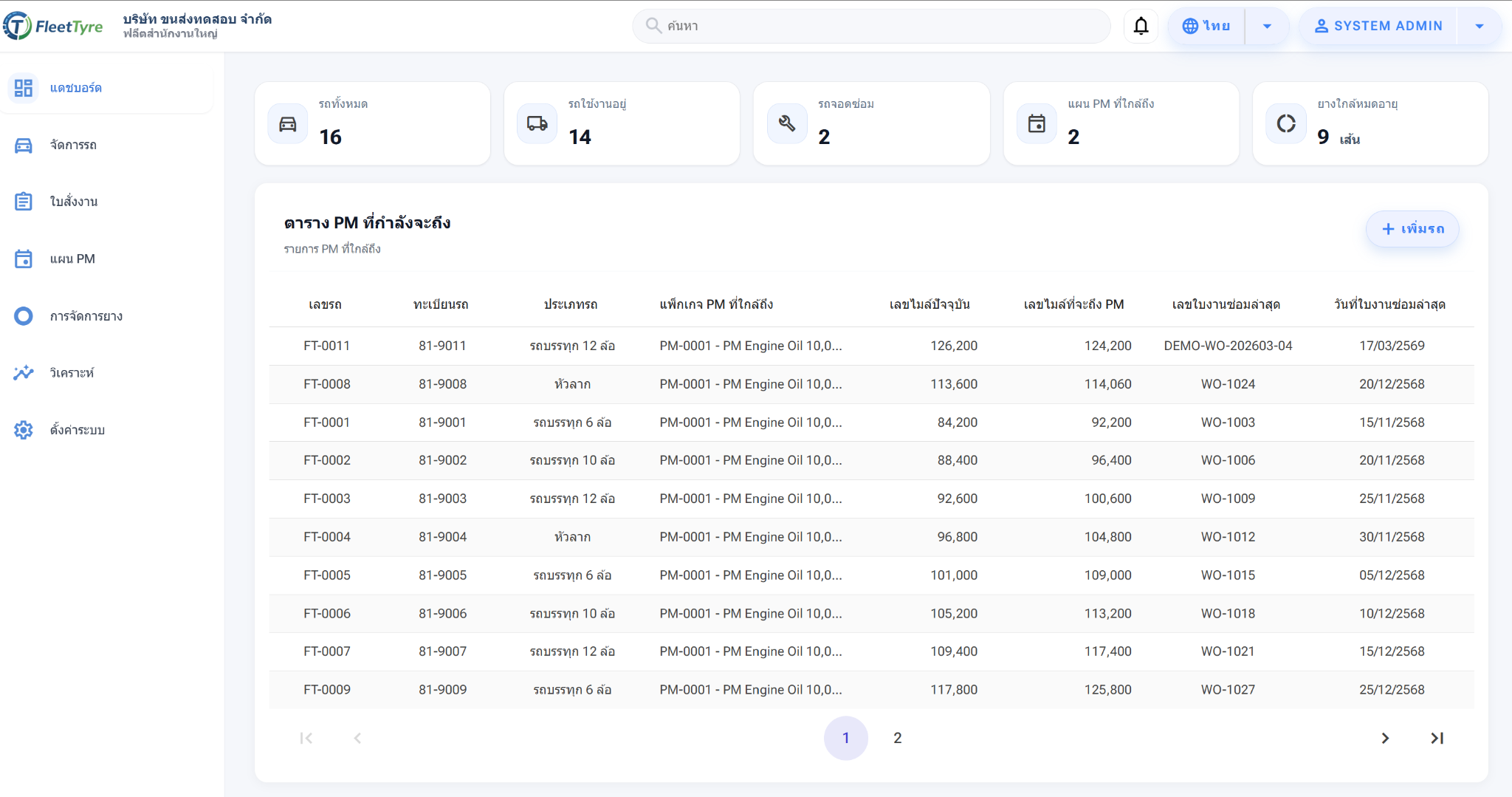Click the wrench icon on รถจอดซ่อม card

787,123
